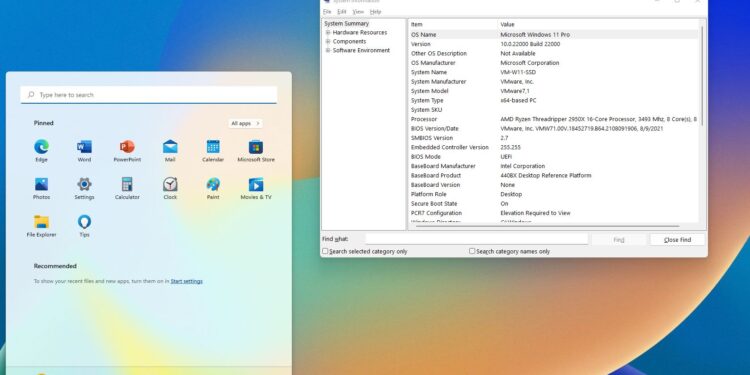The height and width of the screenshot is (375, 750).
Task: Launch Word from the Start menu
Action: (x=84, y=147)
